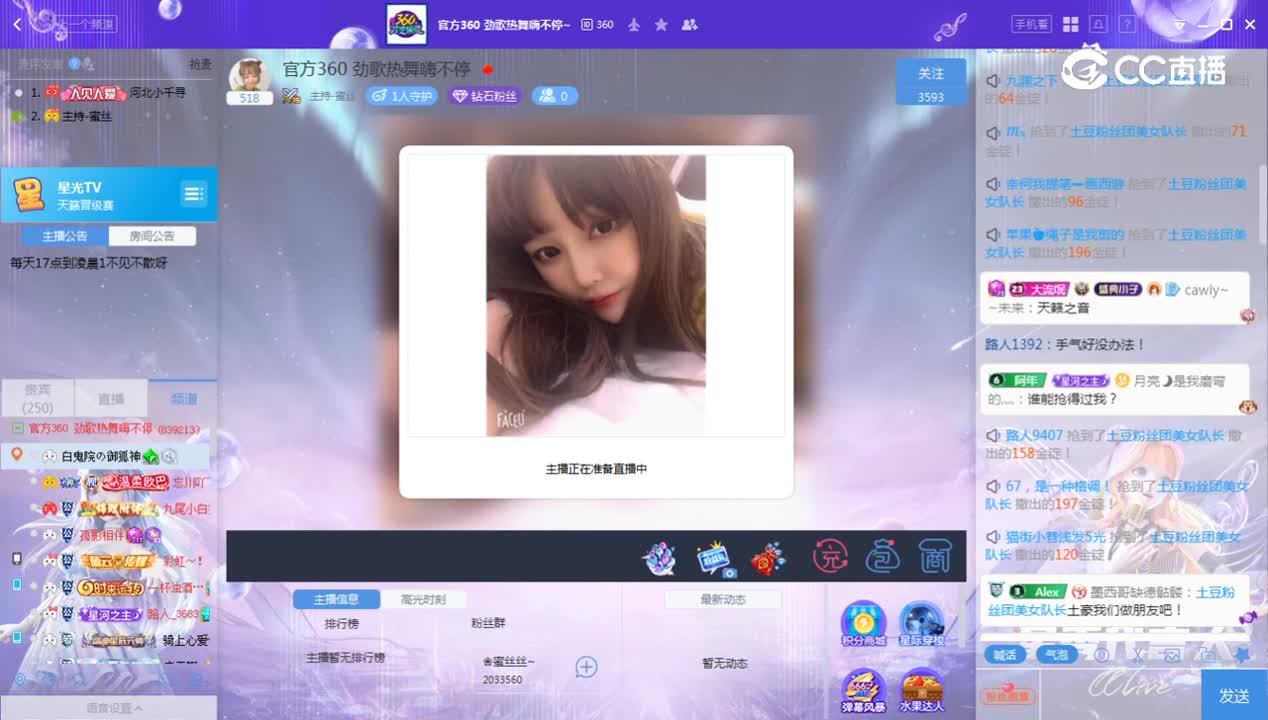
Task: Click the camera icon in chat toolbar
Action: point(1207,655)
